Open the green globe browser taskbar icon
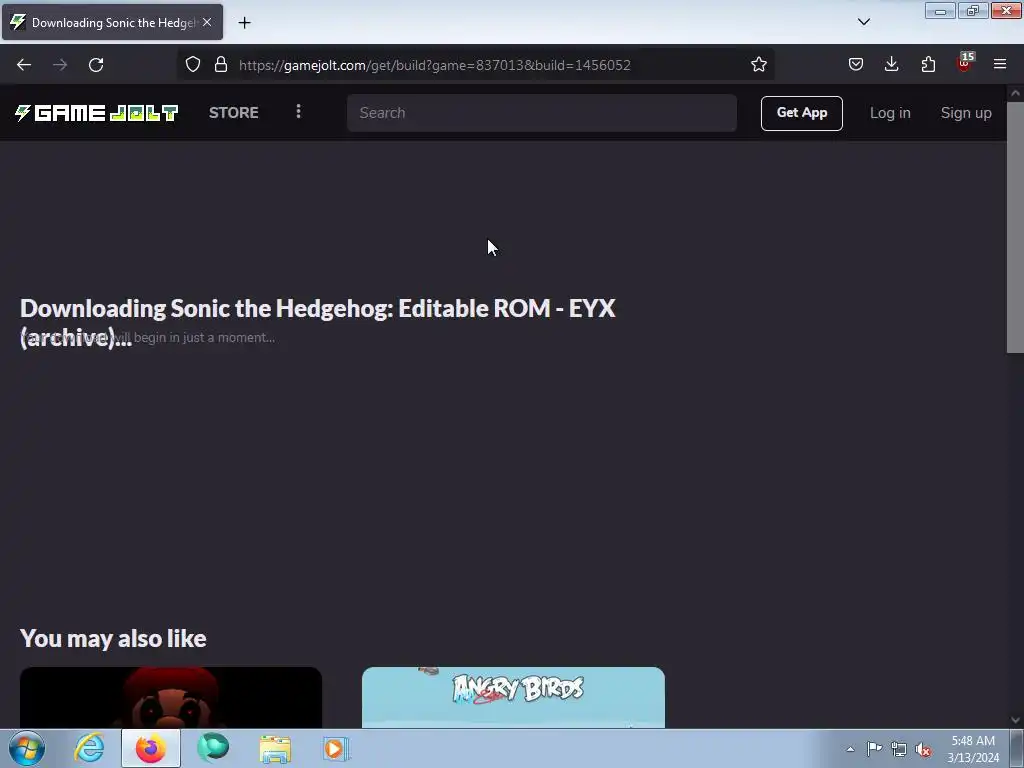The image size is (1024, 768). click(213, 748)
